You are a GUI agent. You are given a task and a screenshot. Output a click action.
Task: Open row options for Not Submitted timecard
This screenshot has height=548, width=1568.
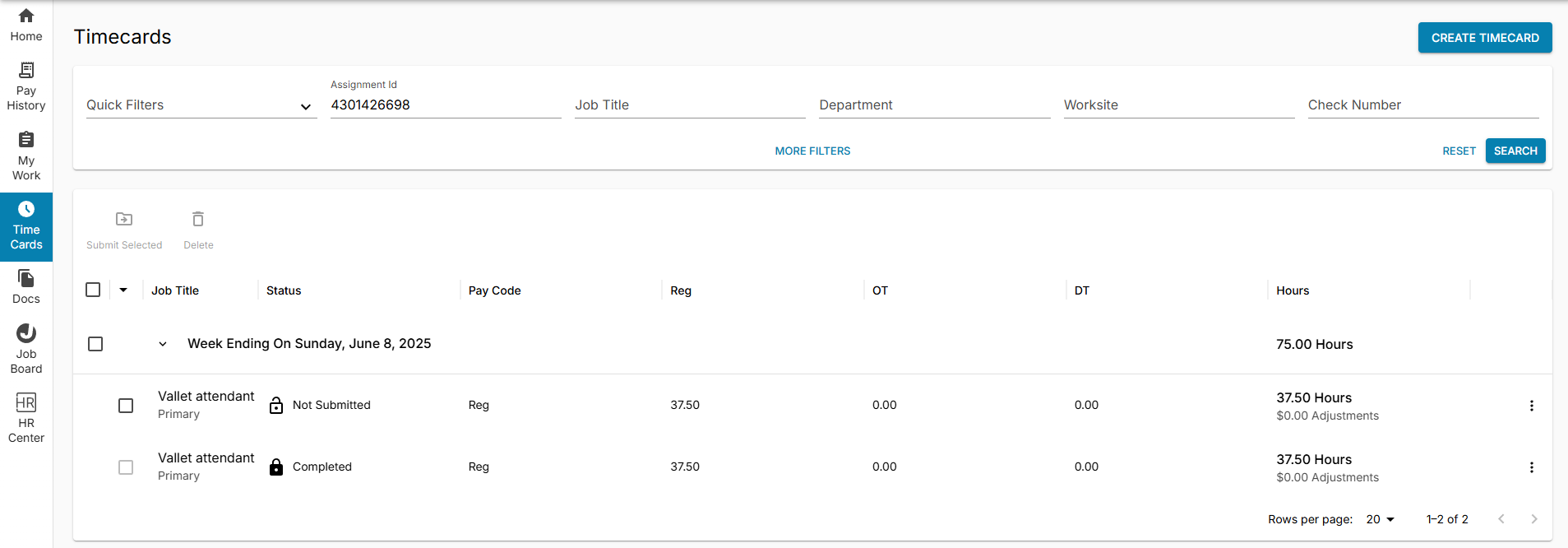[x=1531, y=406]
